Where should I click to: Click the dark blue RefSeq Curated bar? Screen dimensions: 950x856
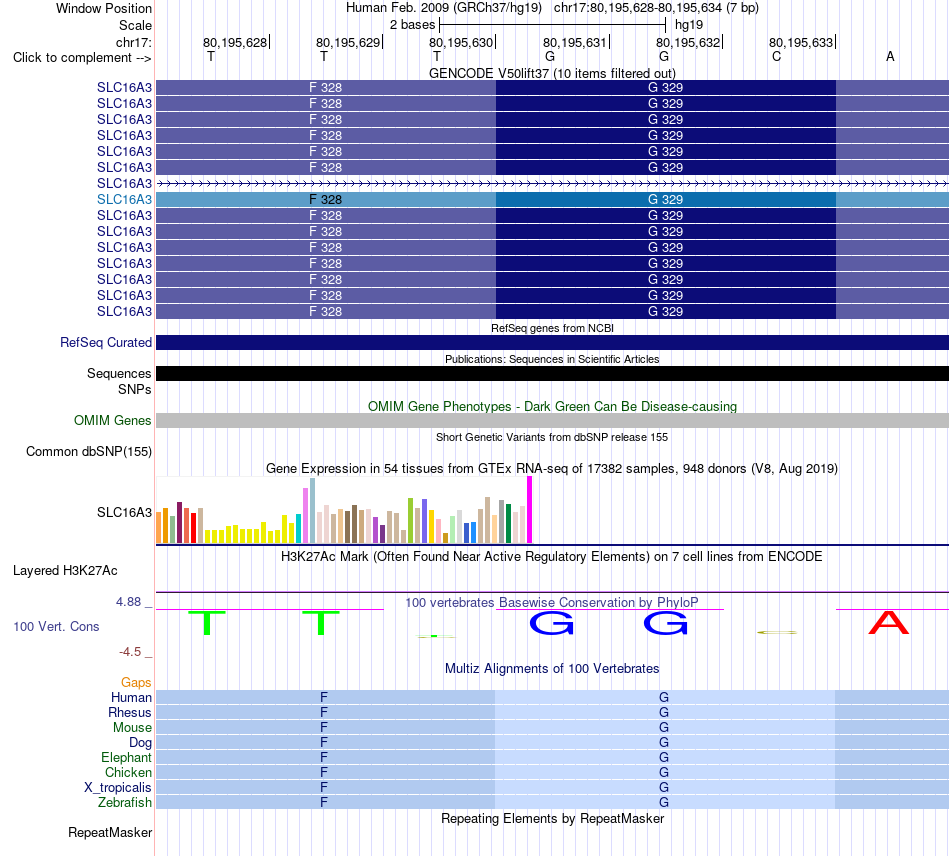552,342
